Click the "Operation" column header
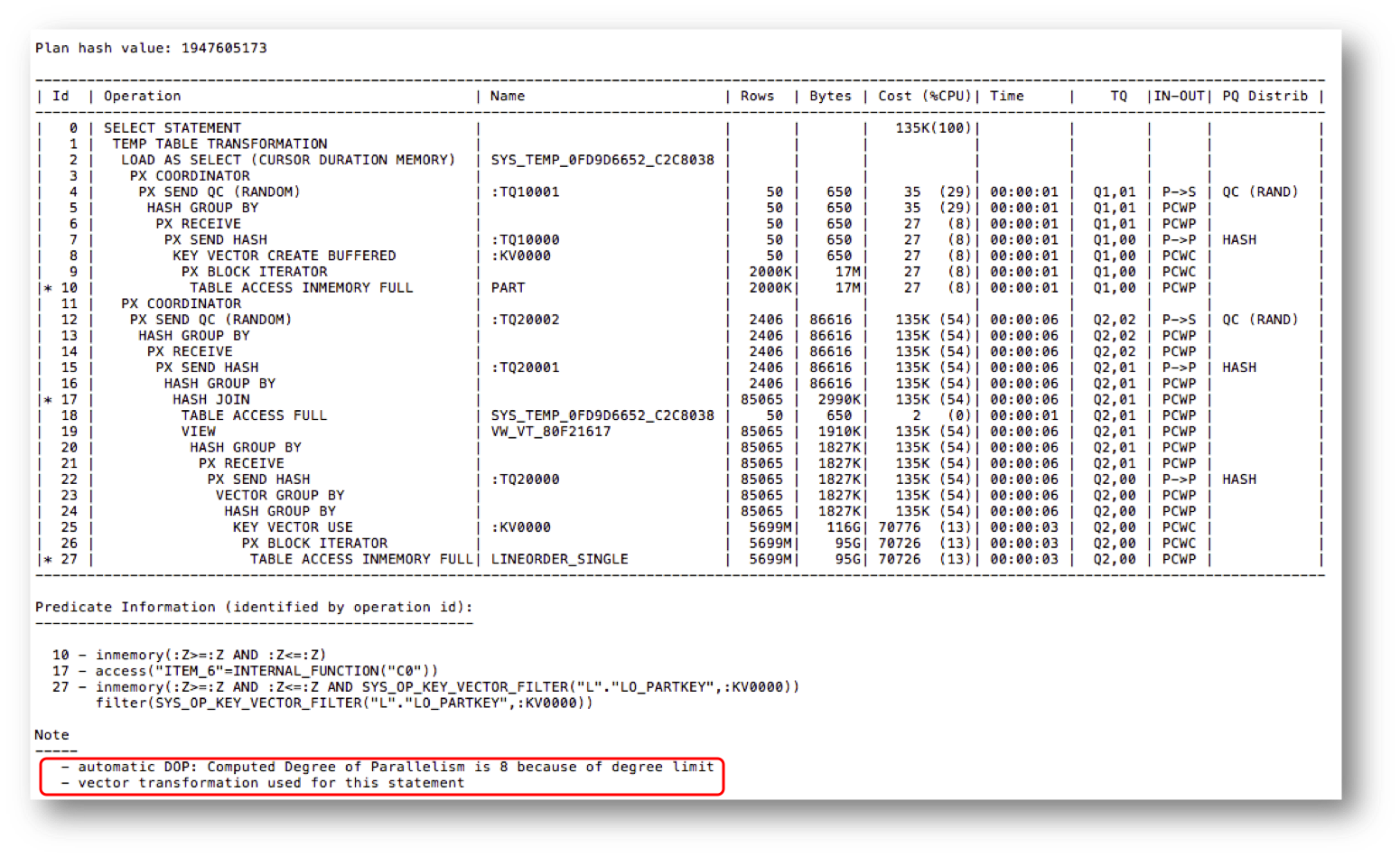This screenshot has height=857, width=1400. click(x=142, y=96)
